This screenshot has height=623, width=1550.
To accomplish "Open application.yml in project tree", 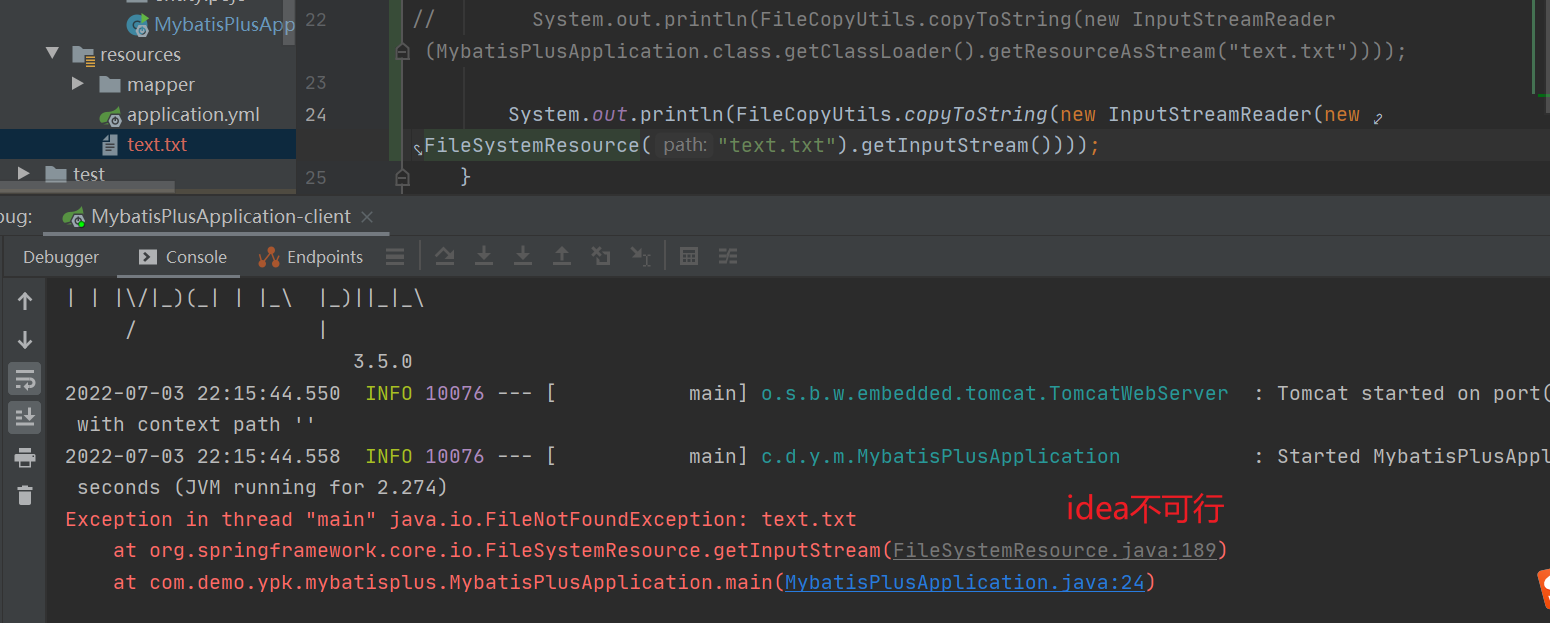I will click(x=193, y=114).
